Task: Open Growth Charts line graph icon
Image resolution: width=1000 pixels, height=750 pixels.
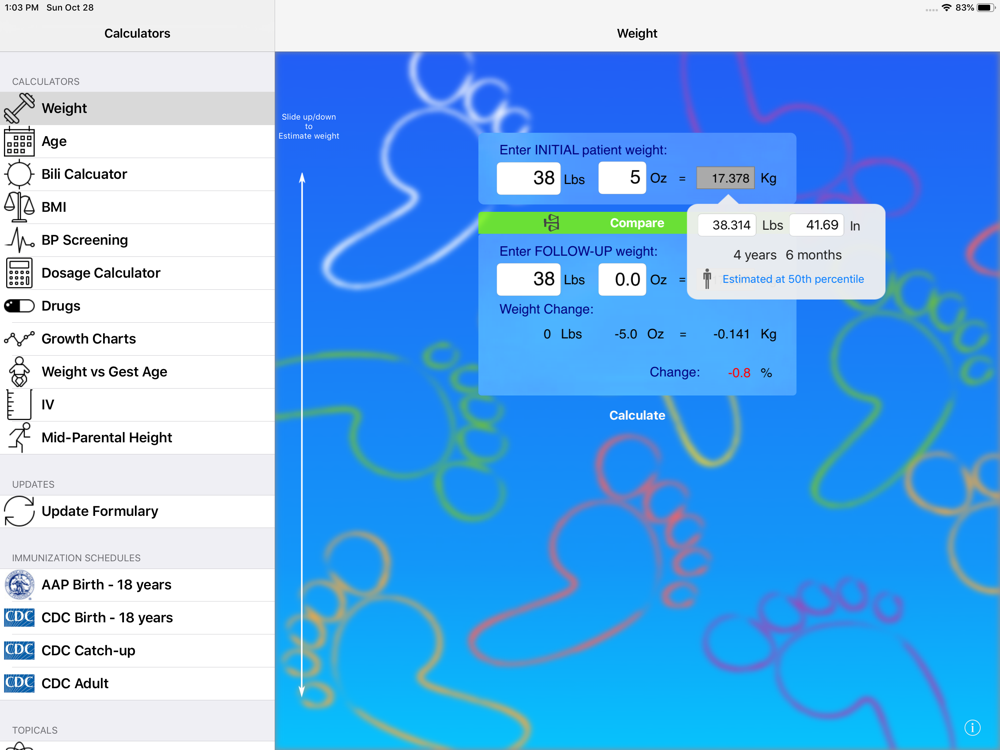Action: pos(19,339)
